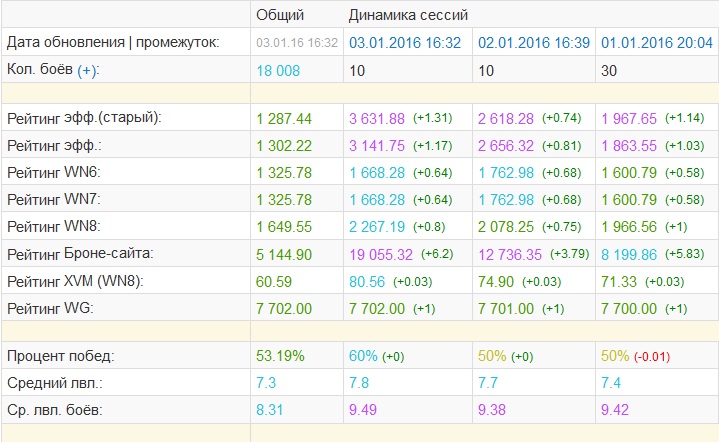Select overall efficiency value 1 302.22
The height and width of the screenshot is (442, 719).
(x=284, y=146)
